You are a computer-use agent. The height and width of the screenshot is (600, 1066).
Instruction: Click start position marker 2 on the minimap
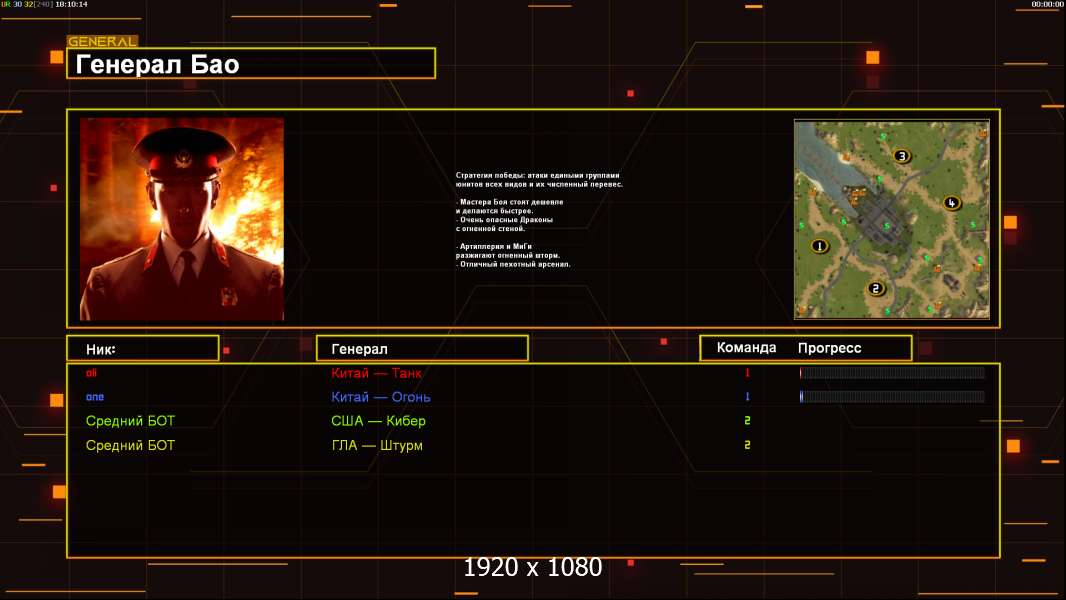click(x=875, y=289)
